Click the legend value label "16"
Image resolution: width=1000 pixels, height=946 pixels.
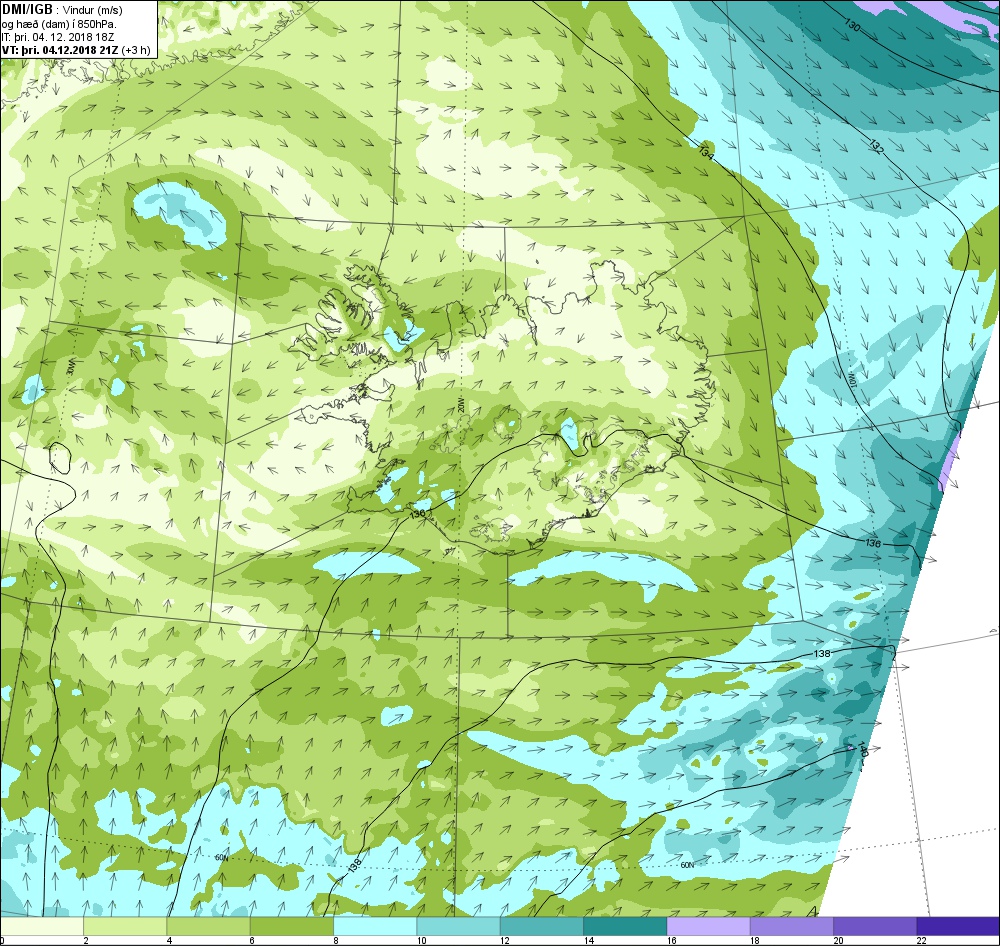[x=672, y=940]
